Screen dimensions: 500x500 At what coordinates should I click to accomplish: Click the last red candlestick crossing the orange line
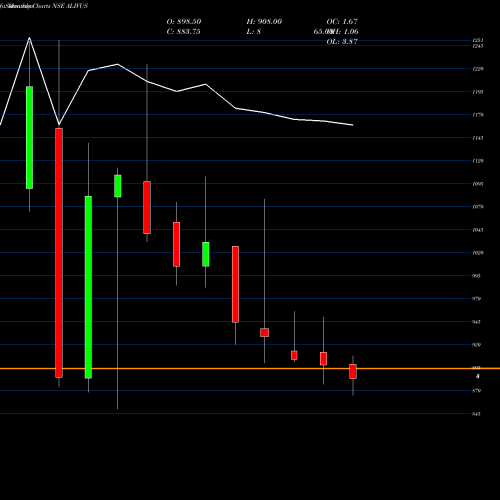click(353, 371)
